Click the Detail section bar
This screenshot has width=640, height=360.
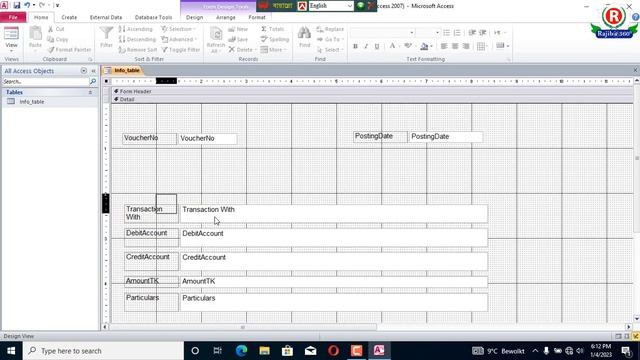pyautogui.click(x=371, y=99)
